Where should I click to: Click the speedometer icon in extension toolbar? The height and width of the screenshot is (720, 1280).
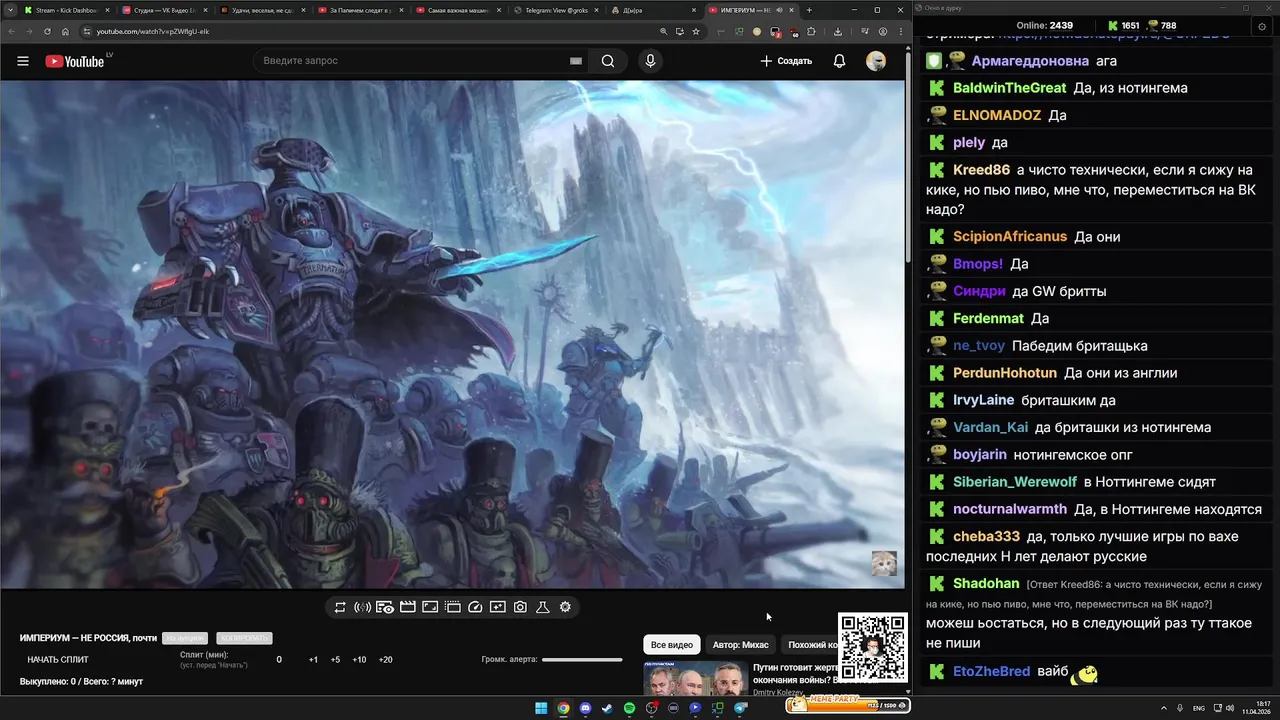475,607
